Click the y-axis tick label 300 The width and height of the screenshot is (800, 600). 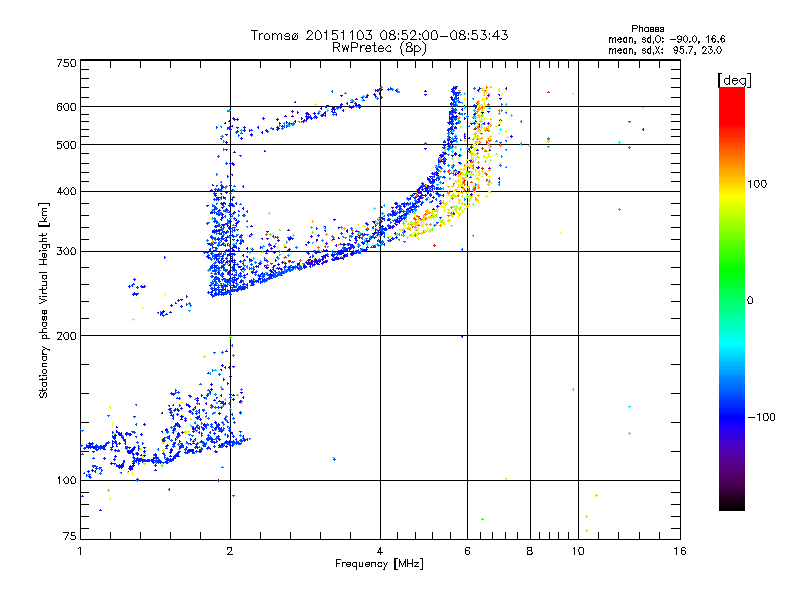coord(66,252)
